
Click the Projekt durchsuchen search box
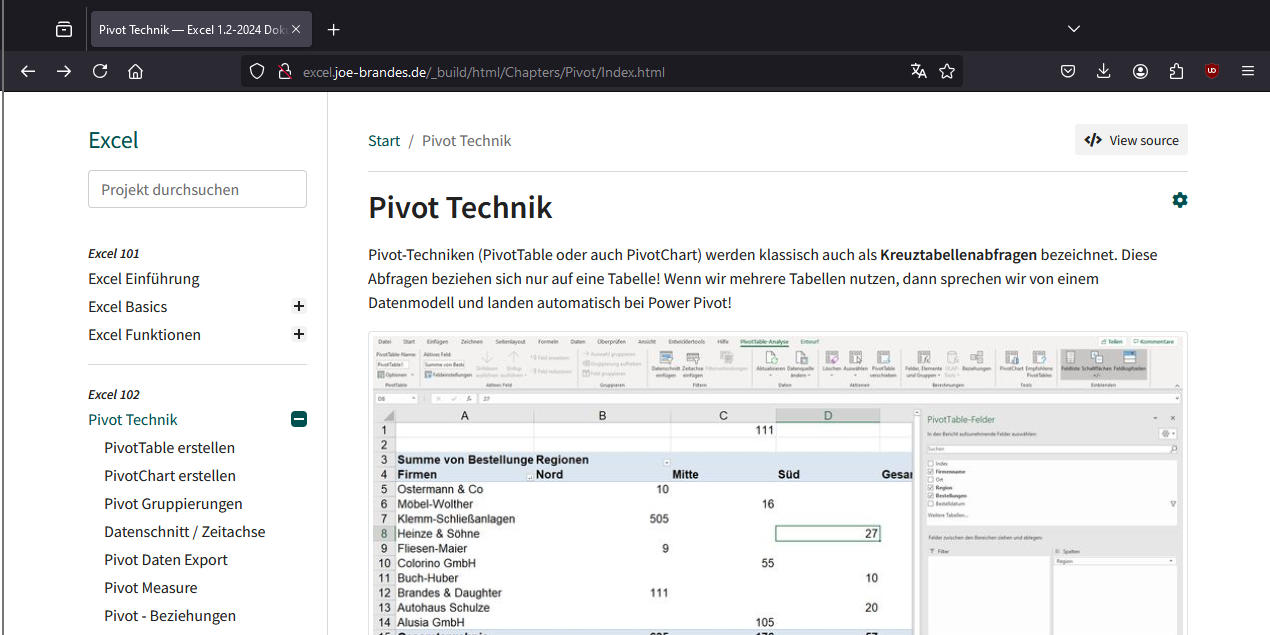coord(197,189)
